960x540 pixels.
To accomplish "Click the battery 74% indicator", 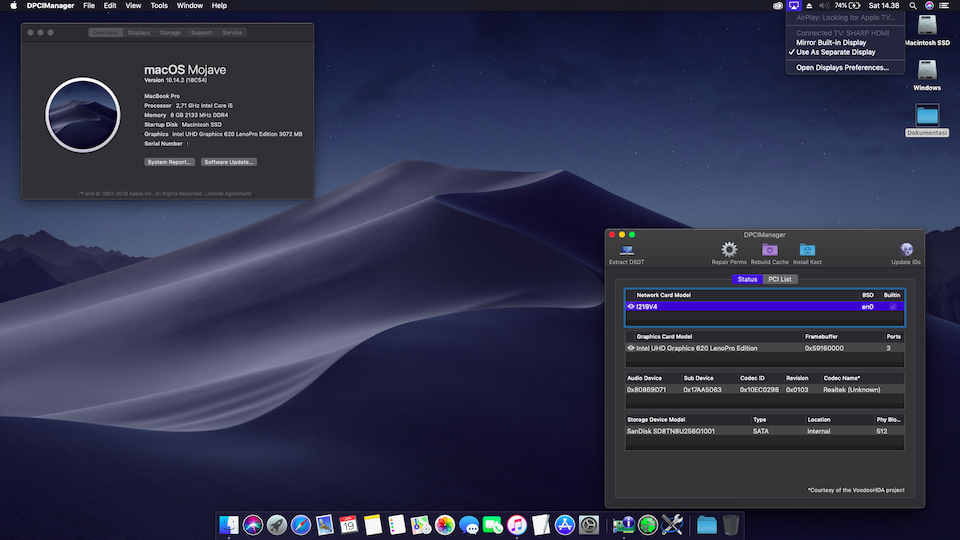I will (848, 6).
